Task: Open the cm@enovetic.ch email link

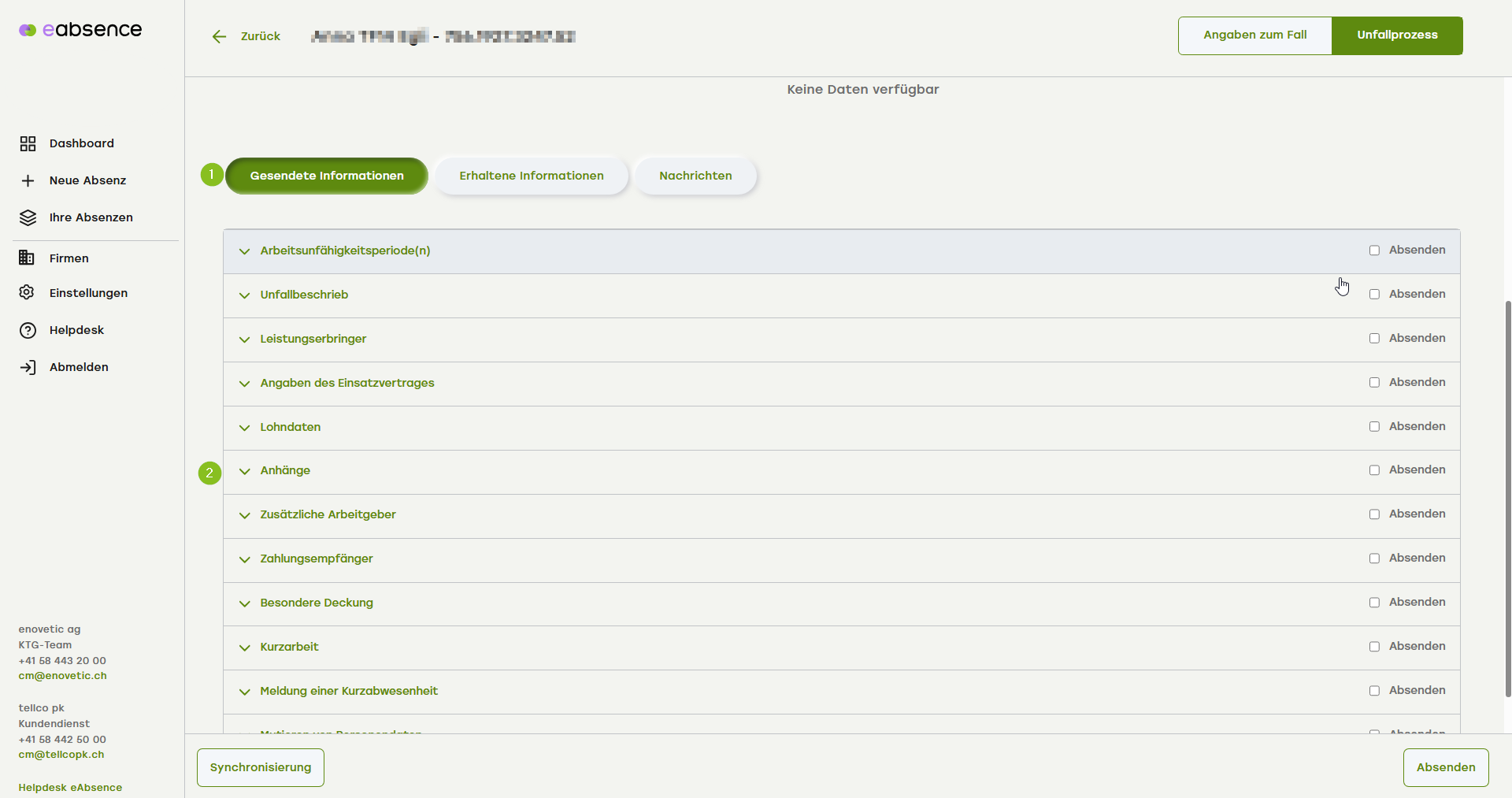Action: [x=62, y=676]
